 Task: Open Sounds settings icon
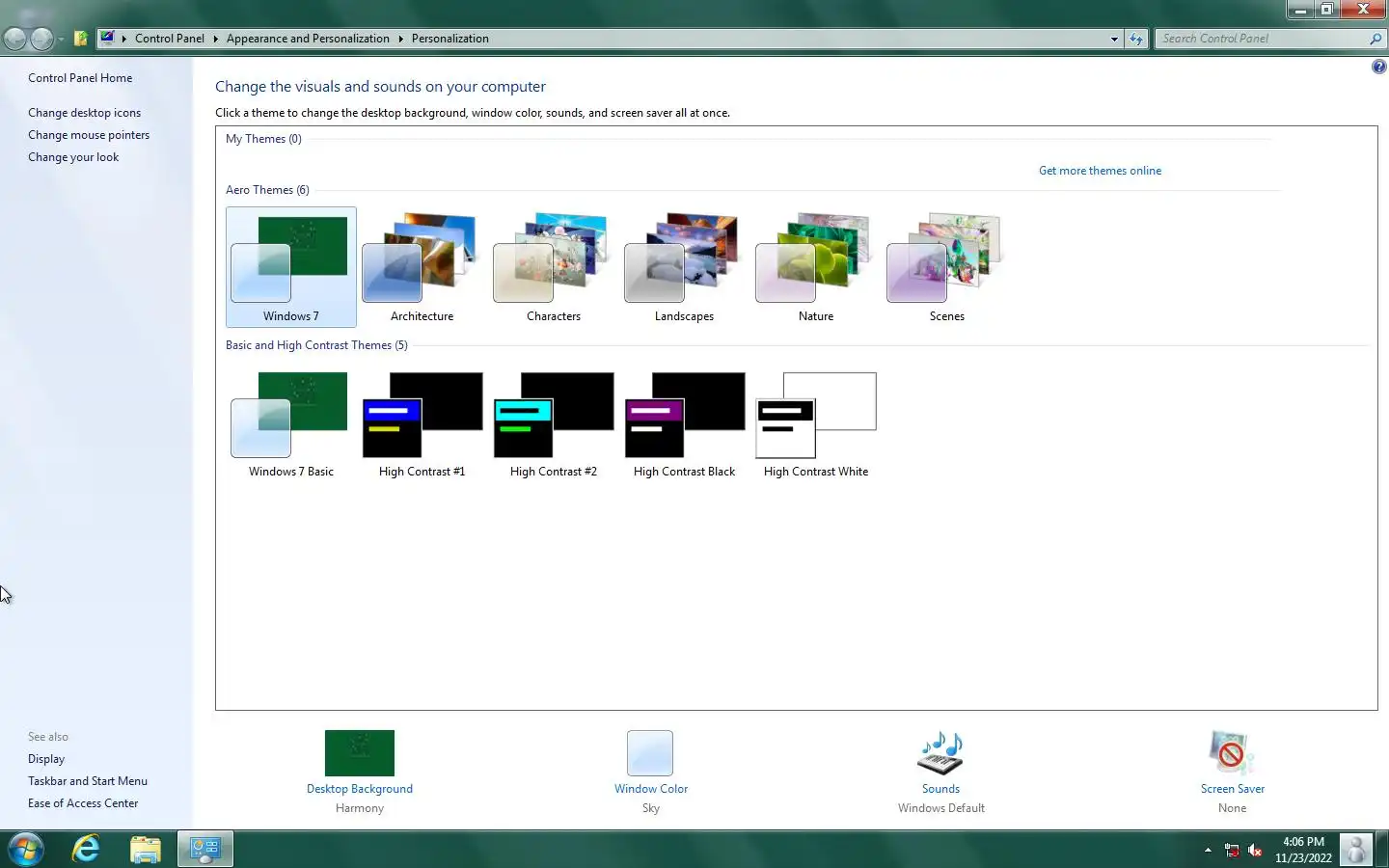tap(940, 753)
